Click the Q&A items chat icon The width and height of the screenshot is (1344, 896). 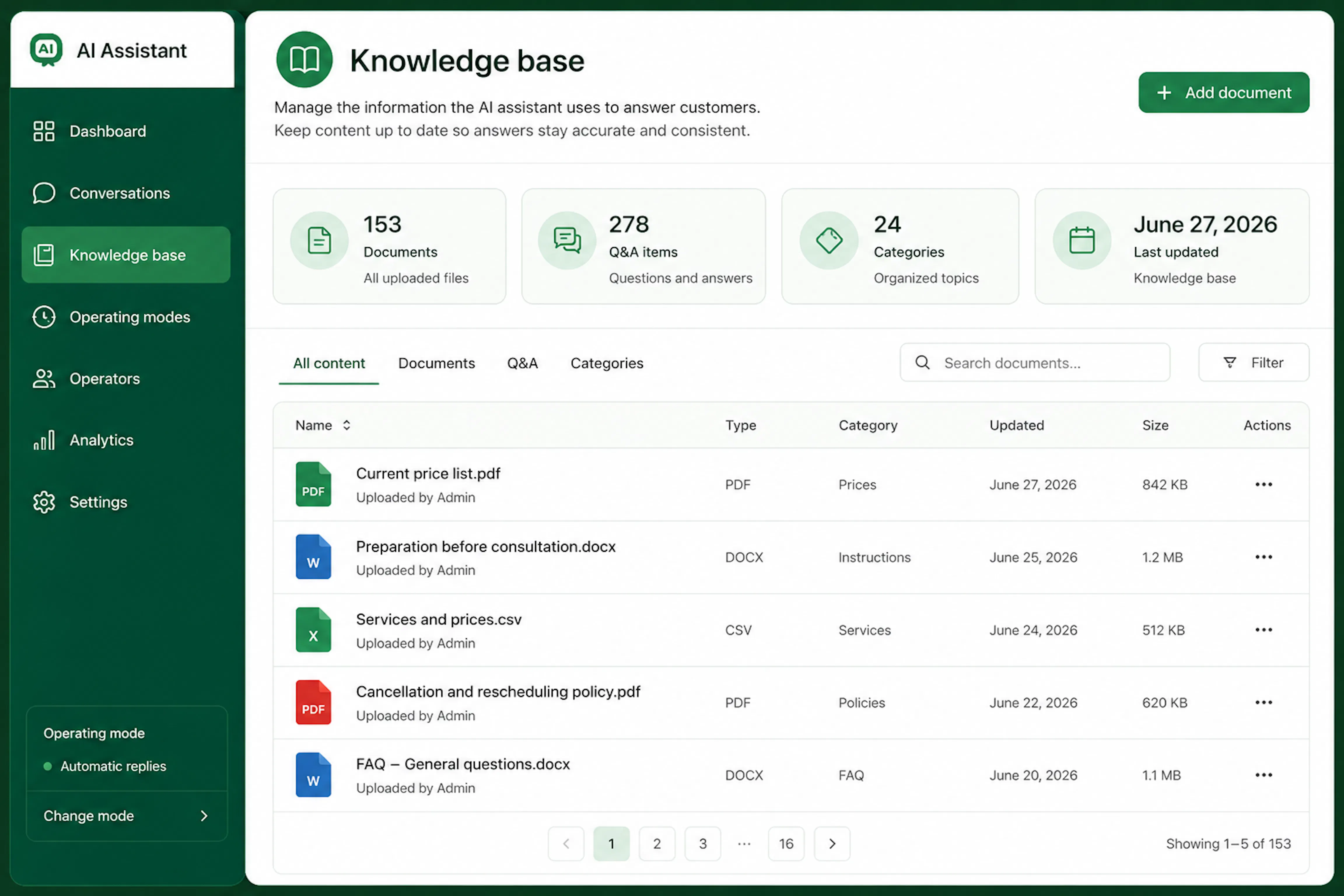click(567, 240)
